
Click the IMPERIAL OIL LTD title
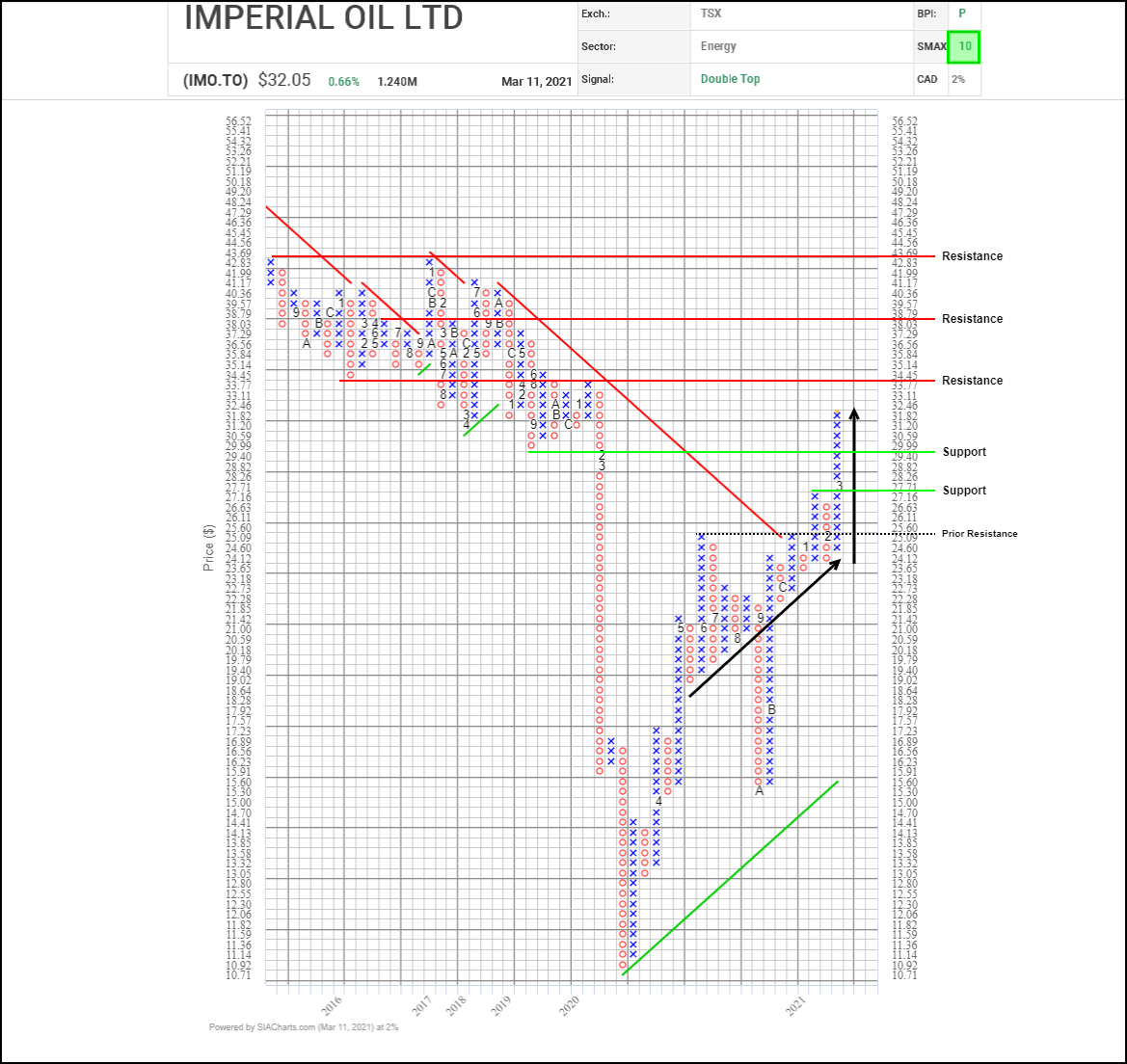coord(323,18)
